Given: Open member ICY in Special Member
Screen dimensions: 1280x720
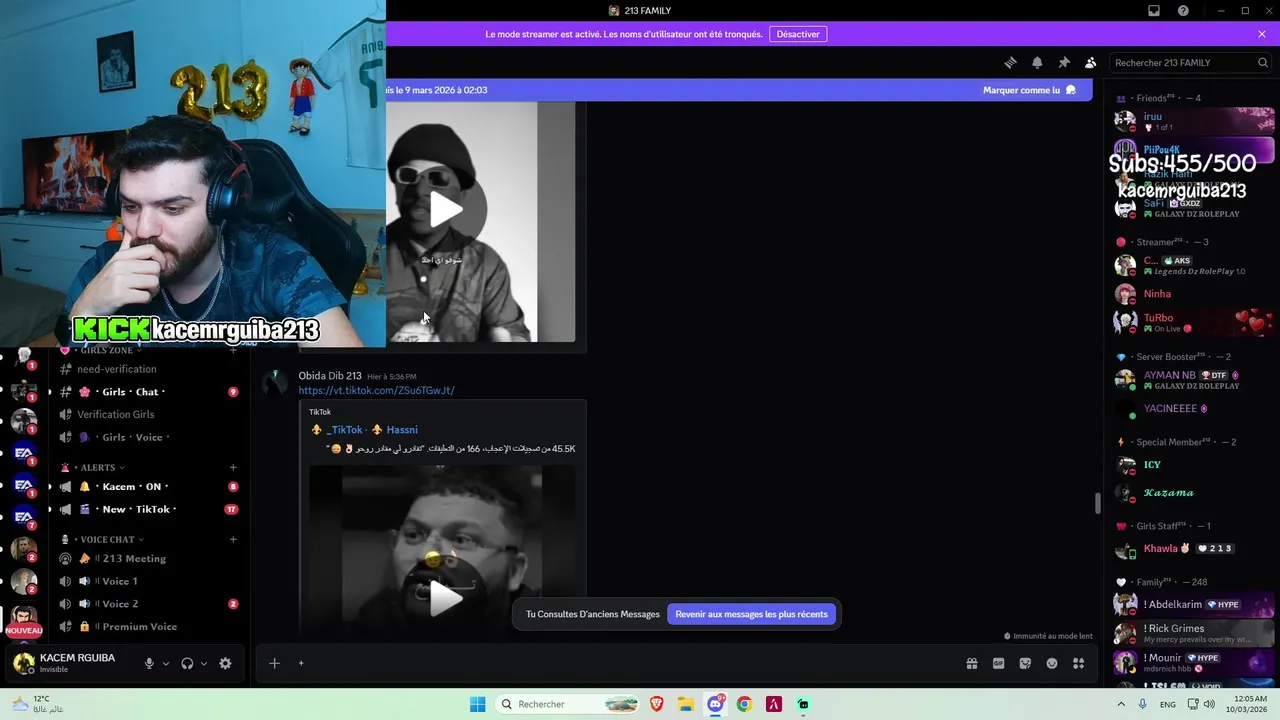Looking at the screenshot, I should click(1193, 465).
